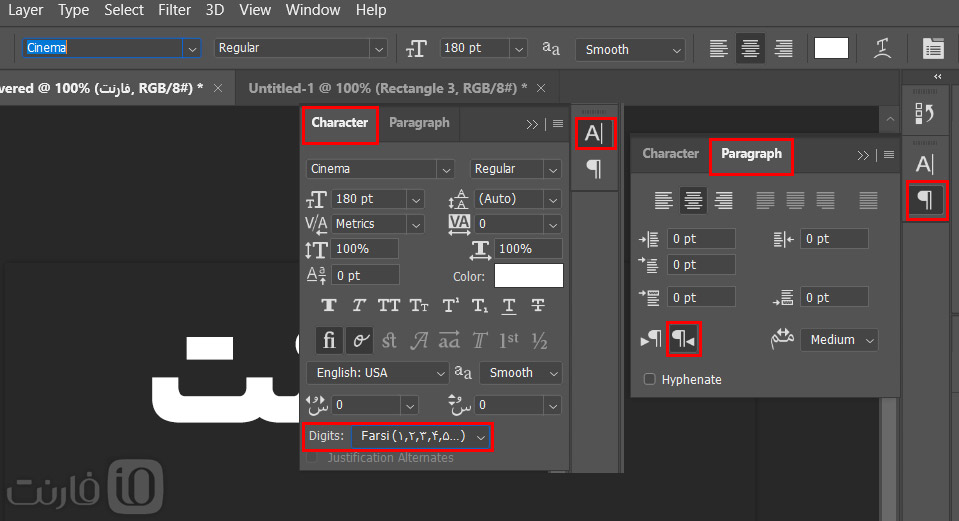Select right-to-left paragraph direction
This screenshot has height=521, width=959.
click(683, 339)
